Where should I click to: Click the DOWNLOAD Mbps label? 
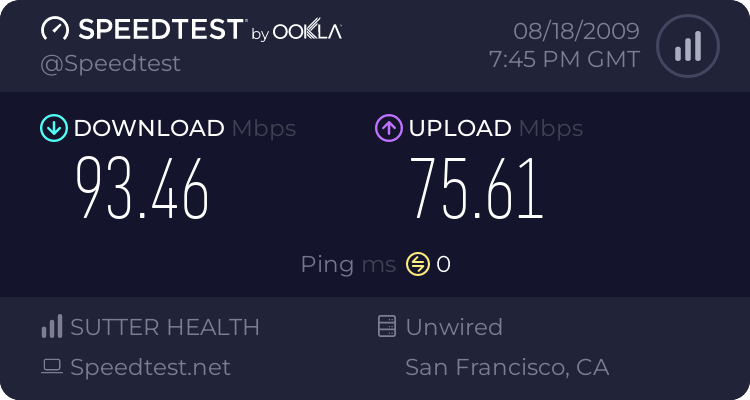click(x=185, y=128)
